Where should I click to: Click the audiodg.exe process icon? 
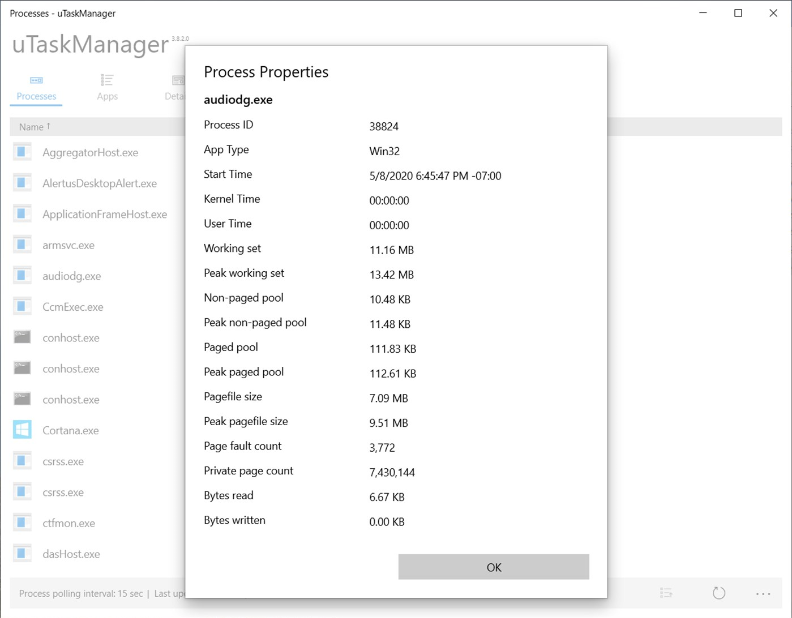click(22, 276)
